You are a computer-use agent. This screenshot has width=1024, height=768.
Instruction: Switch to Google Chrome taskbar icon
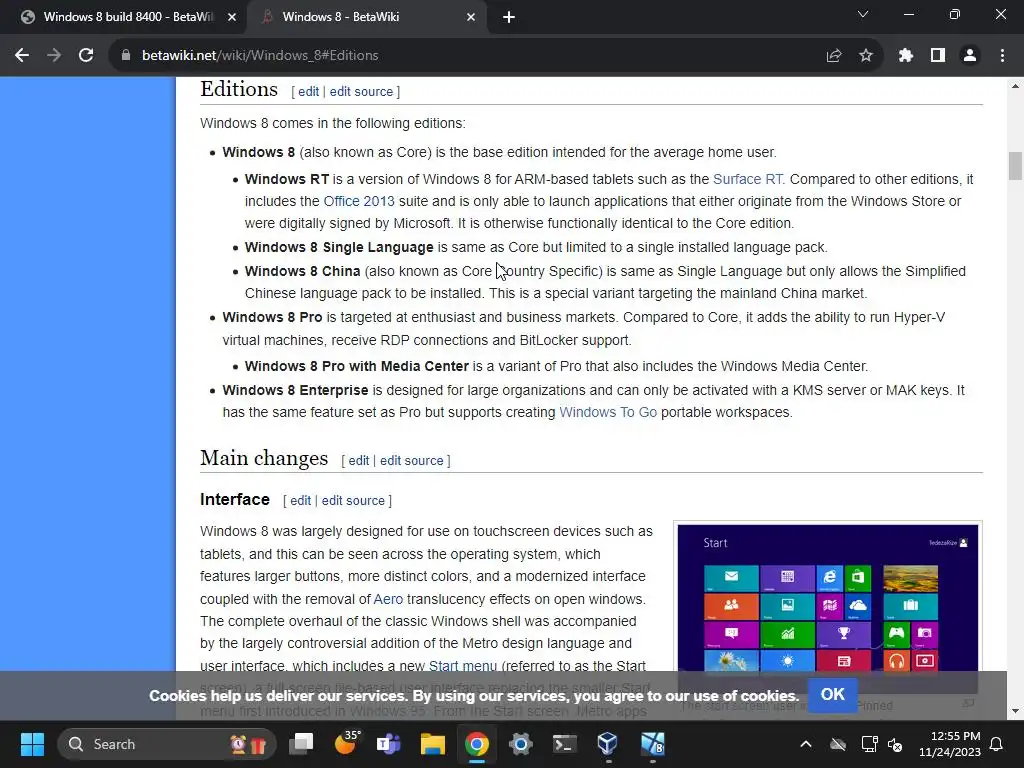click(x=477, y=744)
